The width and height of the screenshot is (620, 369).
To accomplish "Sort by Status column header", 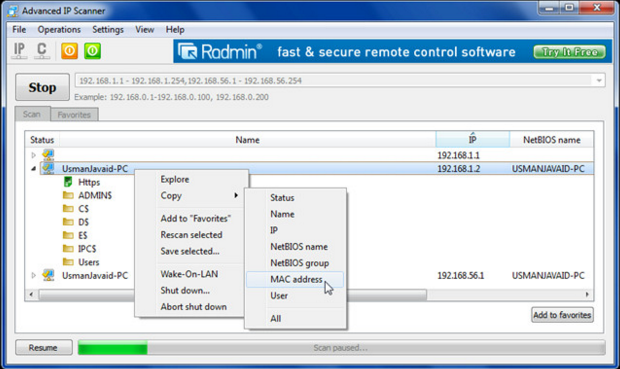I will click(x=42, y=140).
